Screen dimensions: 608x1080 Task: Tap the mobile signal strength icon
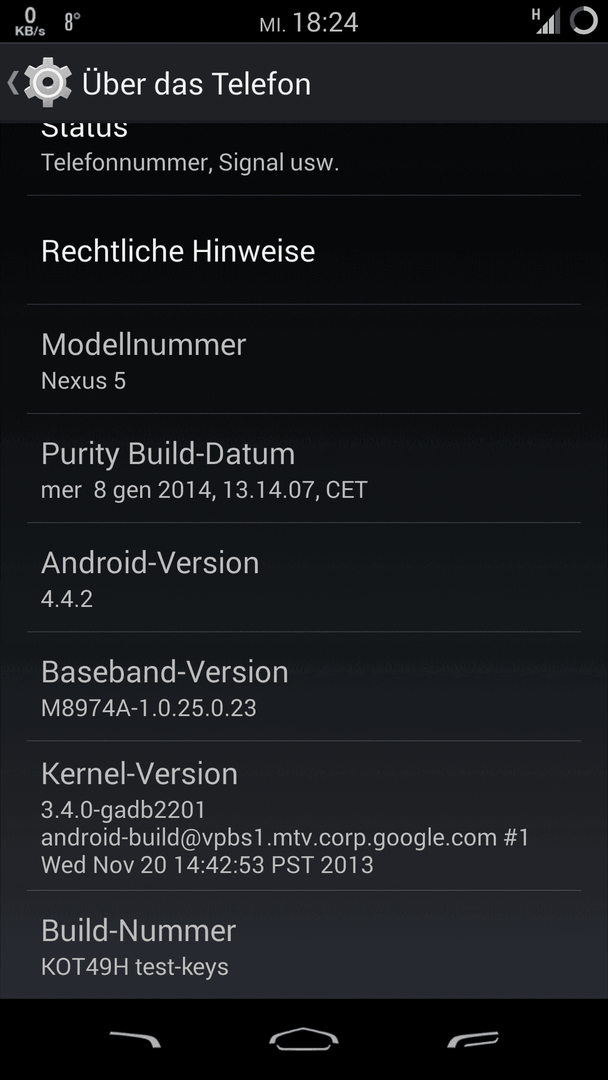[546, 21]
